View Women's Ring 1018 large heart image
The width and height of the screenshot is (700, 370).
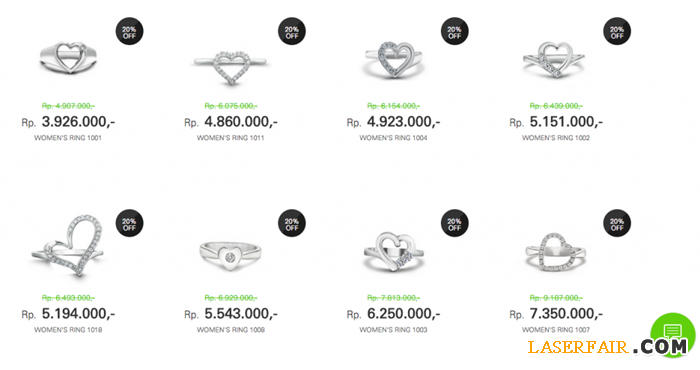(x=68, y=246)
